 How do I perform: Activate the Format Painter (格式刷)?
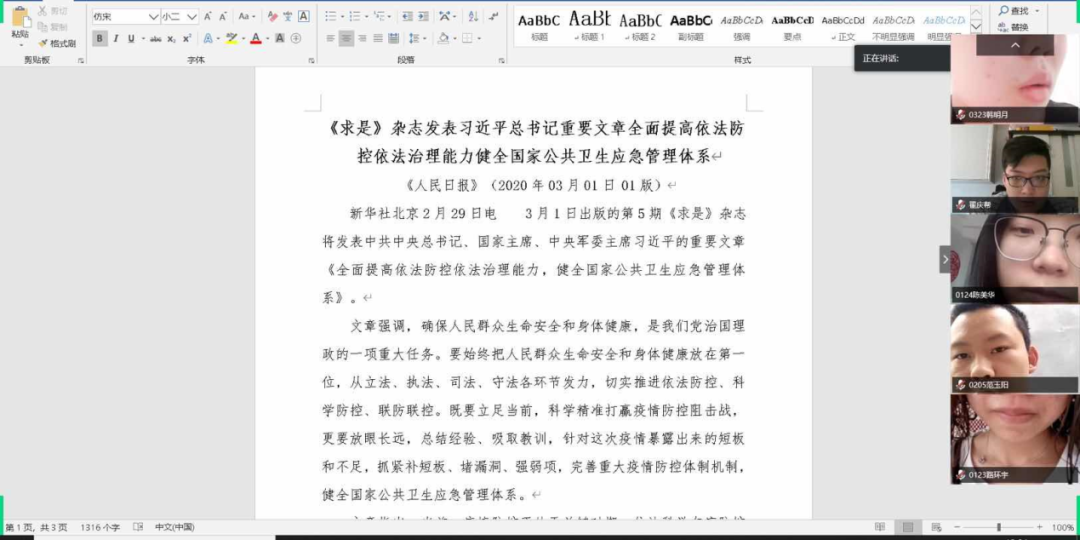56,43
